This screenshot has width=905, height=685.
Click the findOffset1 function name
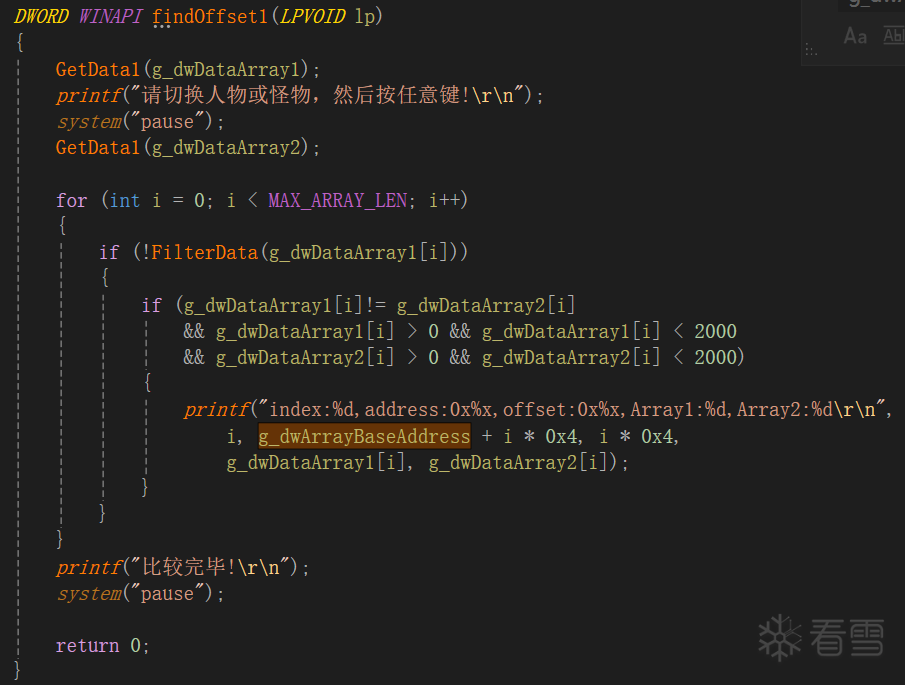pos(200,17)
